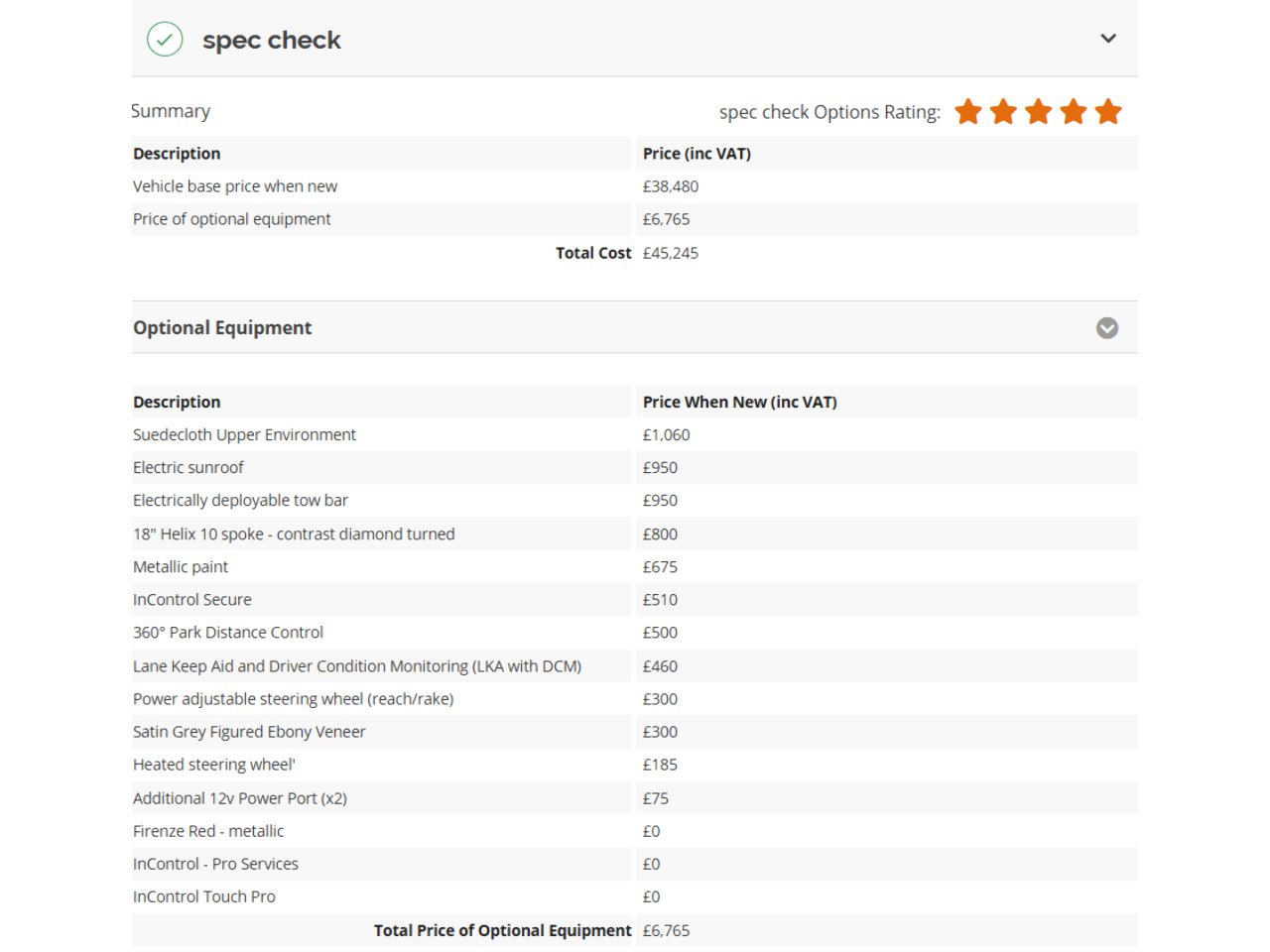
Task: Click the 360° Park Distance Control row
Action: [x=228, y=633]
